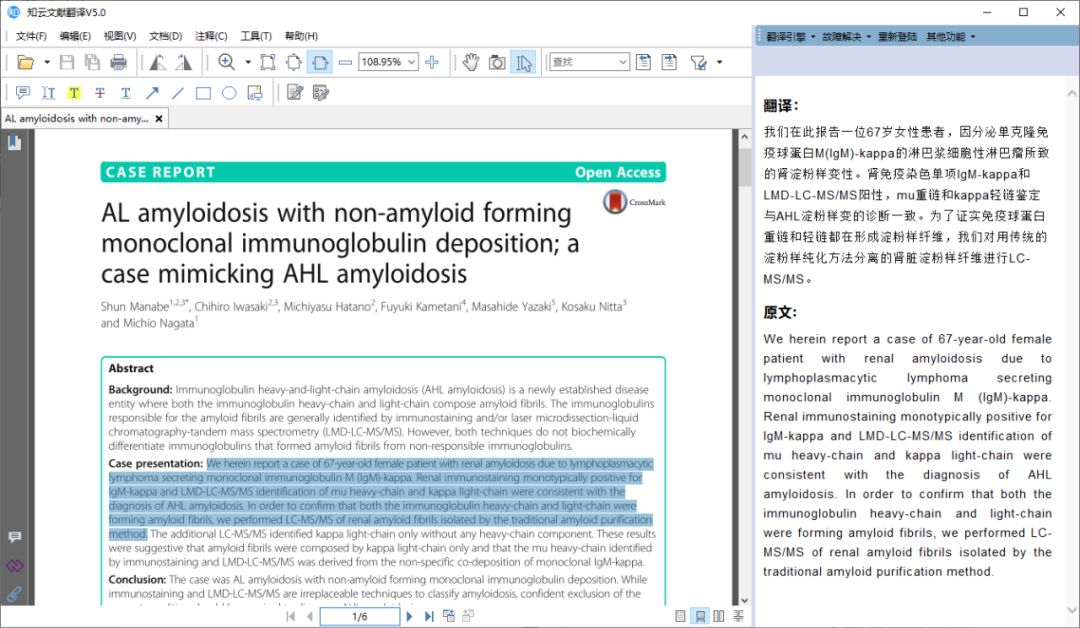Viewport: 1080px width, 628px height.
Task: Open the links sidebar panel icon
Action: pyautogui.click(x=14, y=566)
